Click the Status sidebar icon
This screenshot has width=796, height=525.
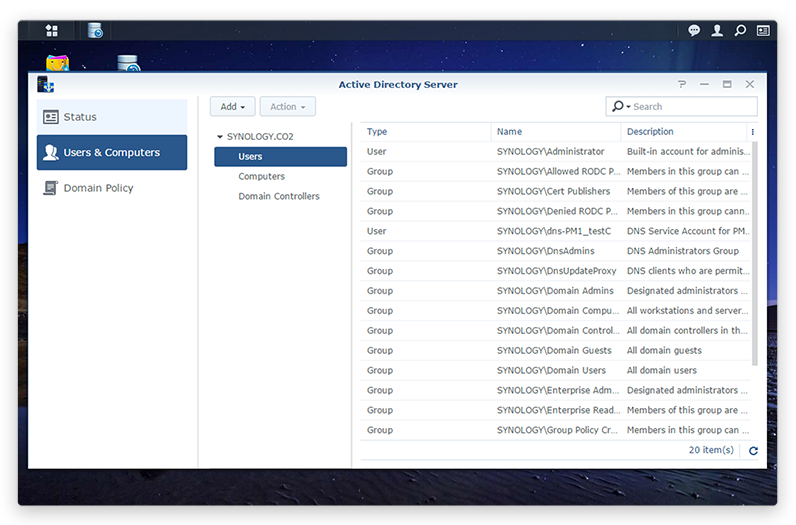(x=51, y=117)
